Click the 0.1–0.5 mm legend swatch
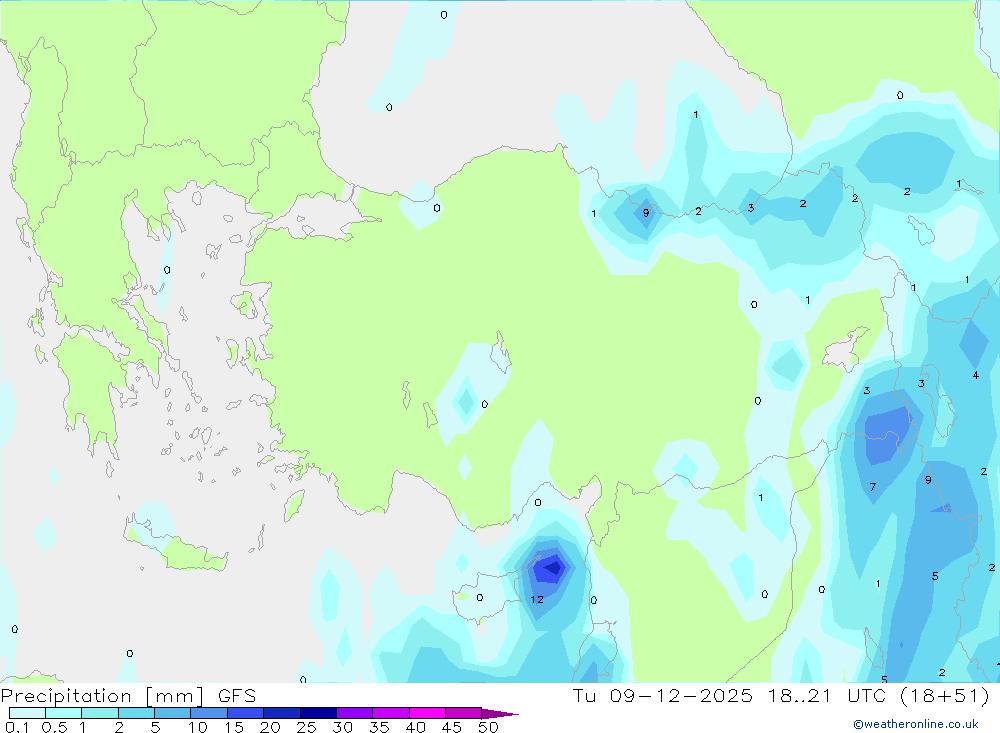1000x733 pixels. pos(27,713)
